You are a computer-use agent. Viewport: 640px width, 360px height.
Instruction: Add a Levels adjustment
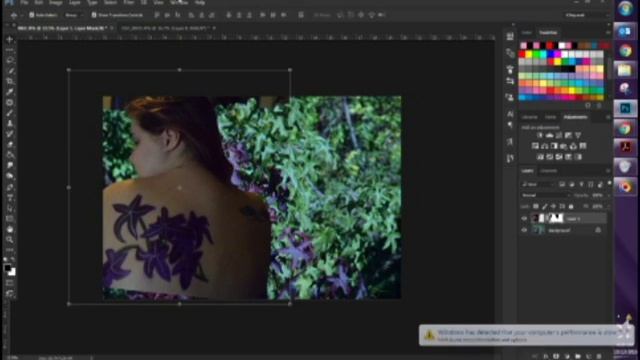pyautogui.click(x=549, y=135)
